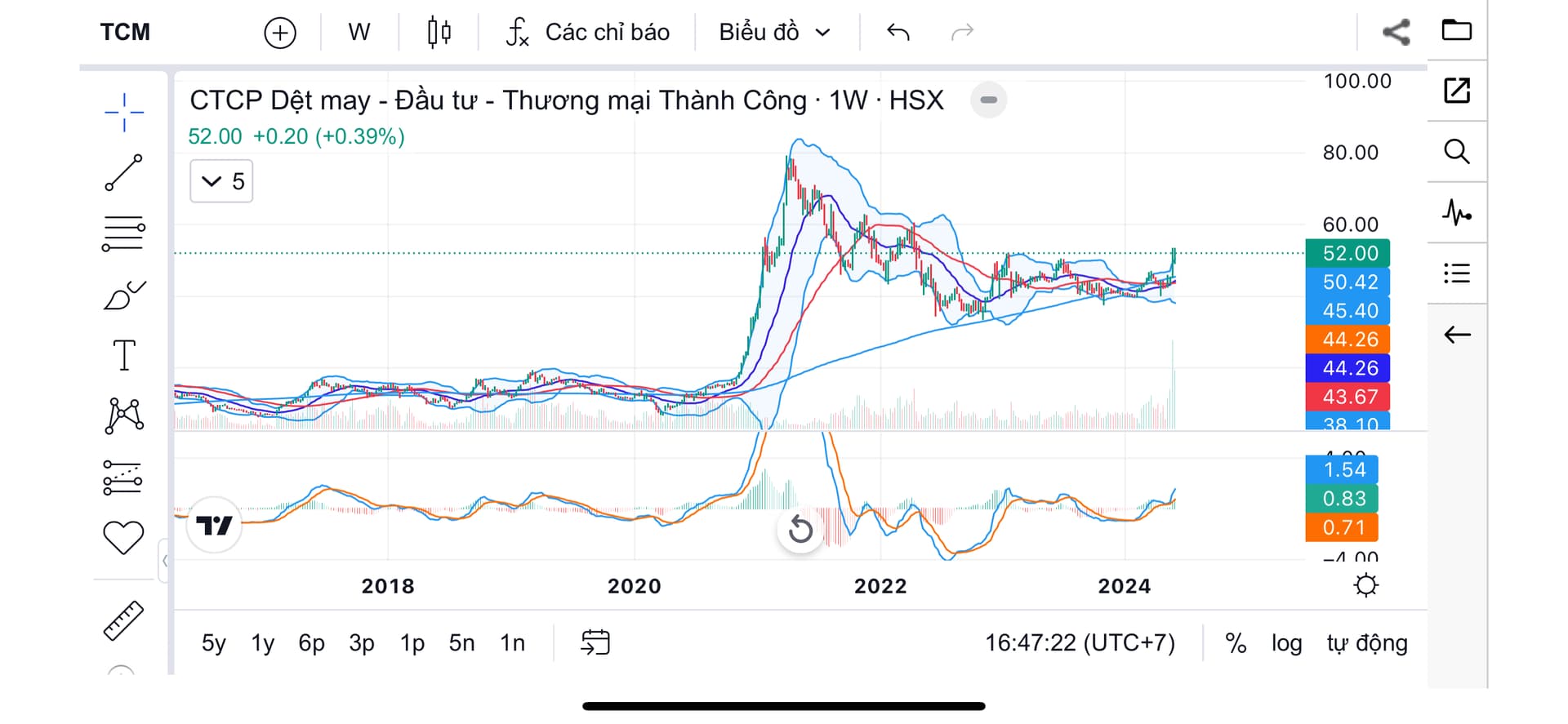Open Các chỉ báo indicators menu
Image resolution: width=1568 pixels, height=724 pixels.
pyautogui.click(x=588, y=32)
